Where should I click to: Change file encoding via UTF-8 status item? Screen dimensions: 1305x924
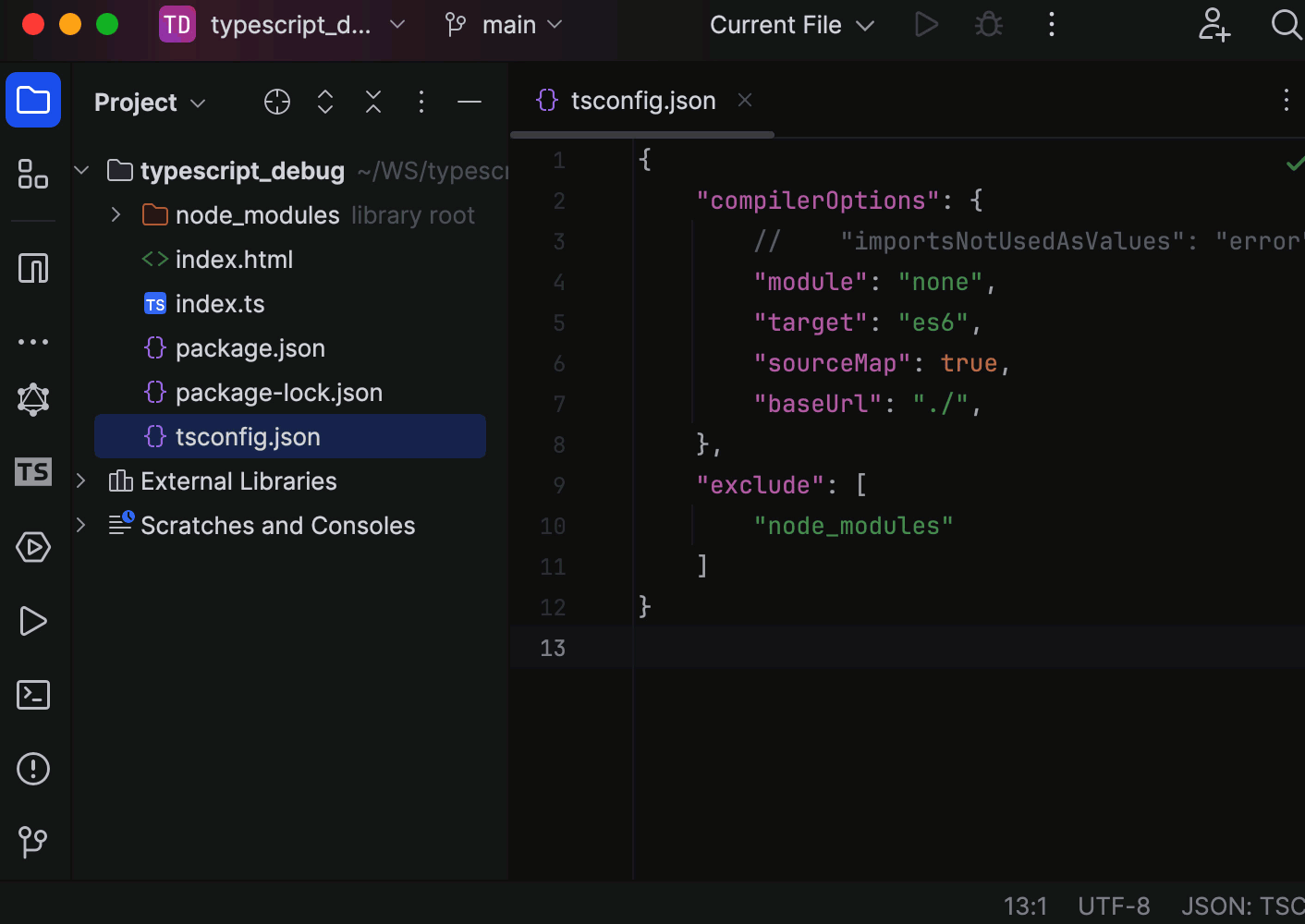(x=1114, y=906)
